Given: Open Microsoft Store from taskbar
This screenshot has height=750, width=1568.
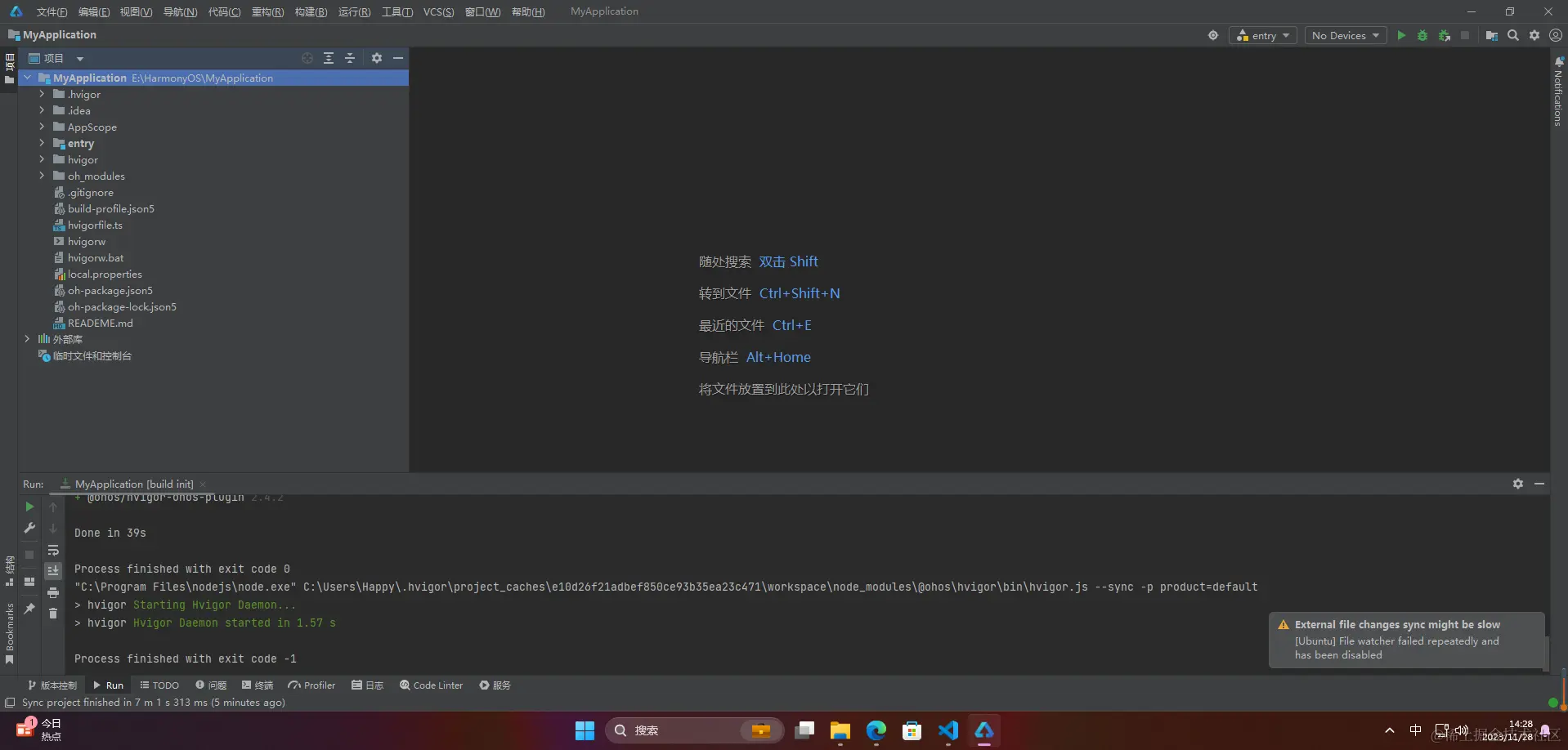Looking at the screenshot, I should click(x=912, y=730).
